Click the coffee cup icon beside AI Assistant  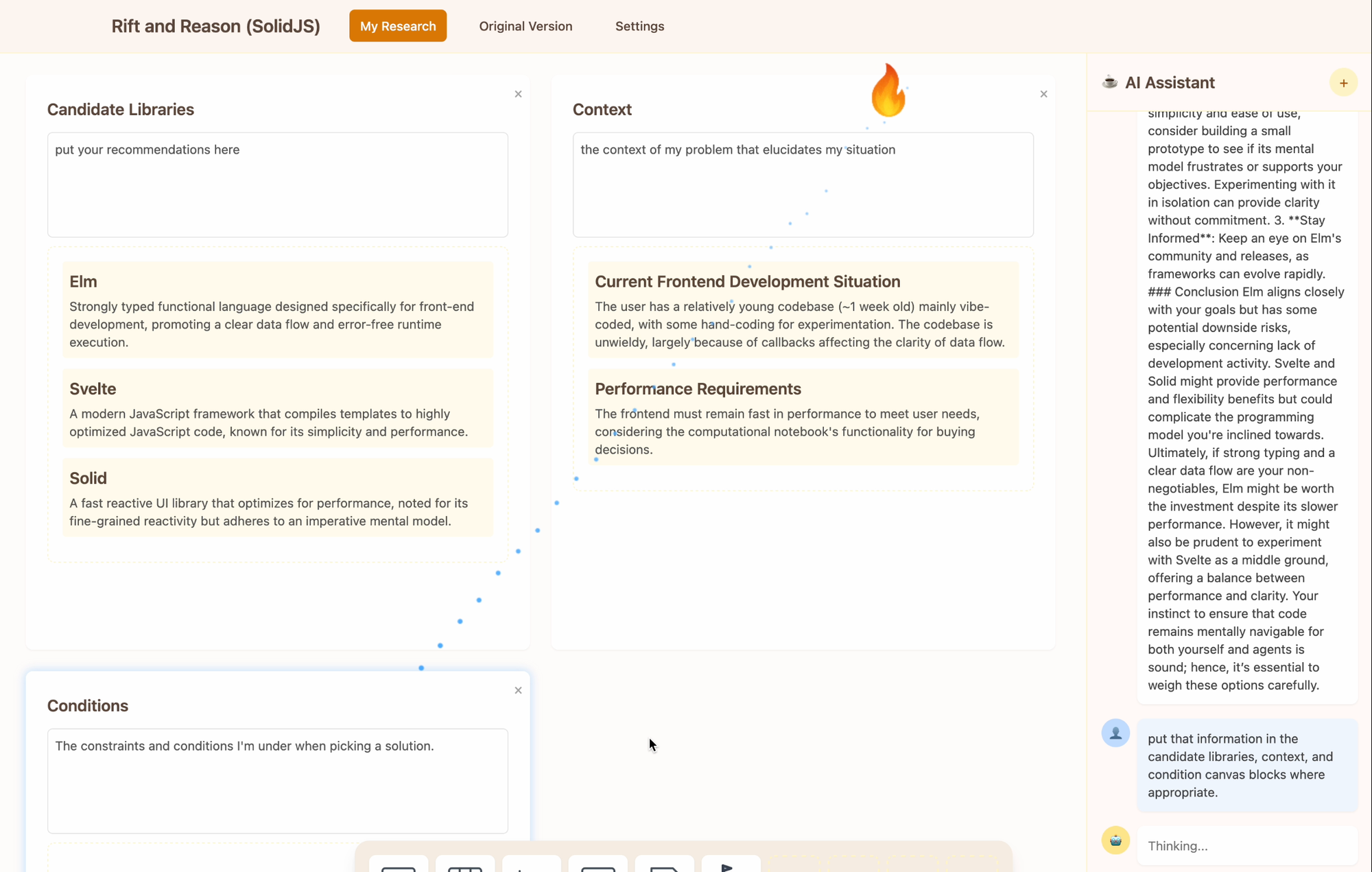(1109, 82)
